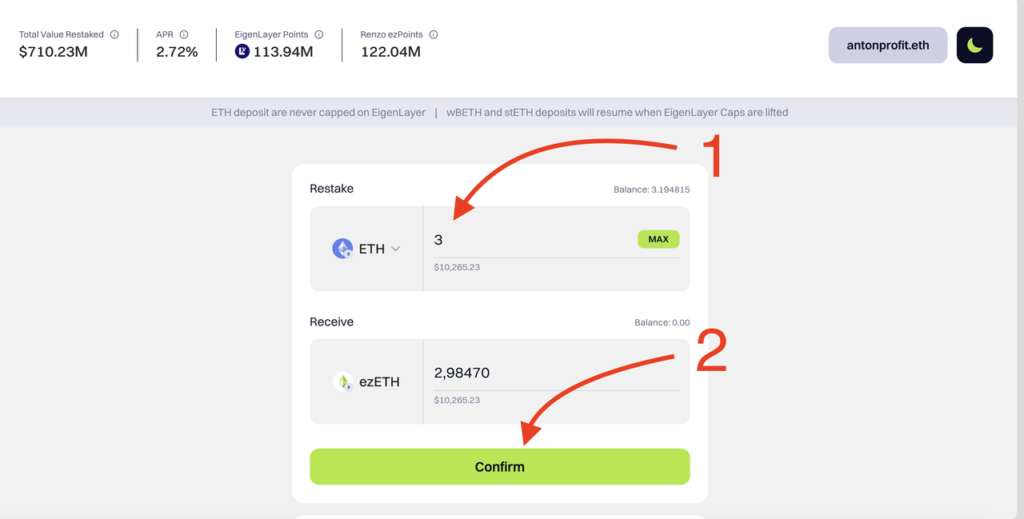The height and width of the screenshot is (519, 1024).
Task: Click the EigenLayer logo beside 113.94M
Action: pos(242,52)
